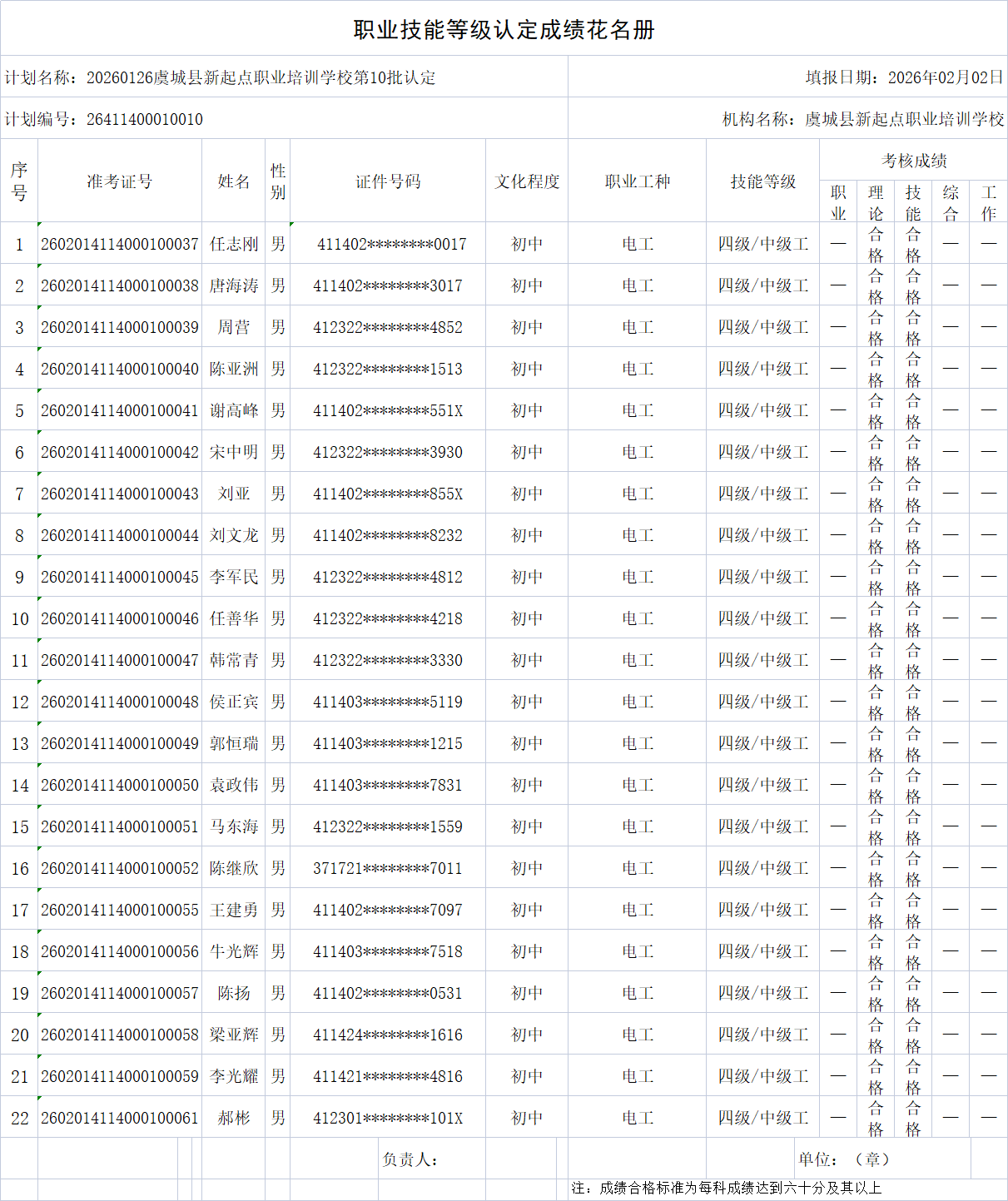Select the 职业工种 column header

637,180
